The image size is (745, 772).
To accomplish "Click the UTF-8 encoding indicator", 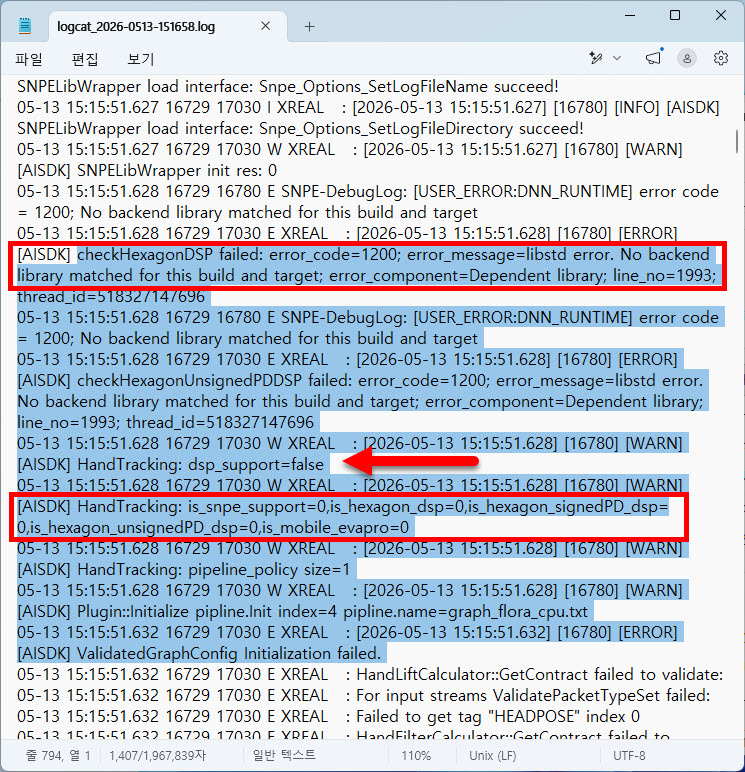I will (x=629, y=755).
